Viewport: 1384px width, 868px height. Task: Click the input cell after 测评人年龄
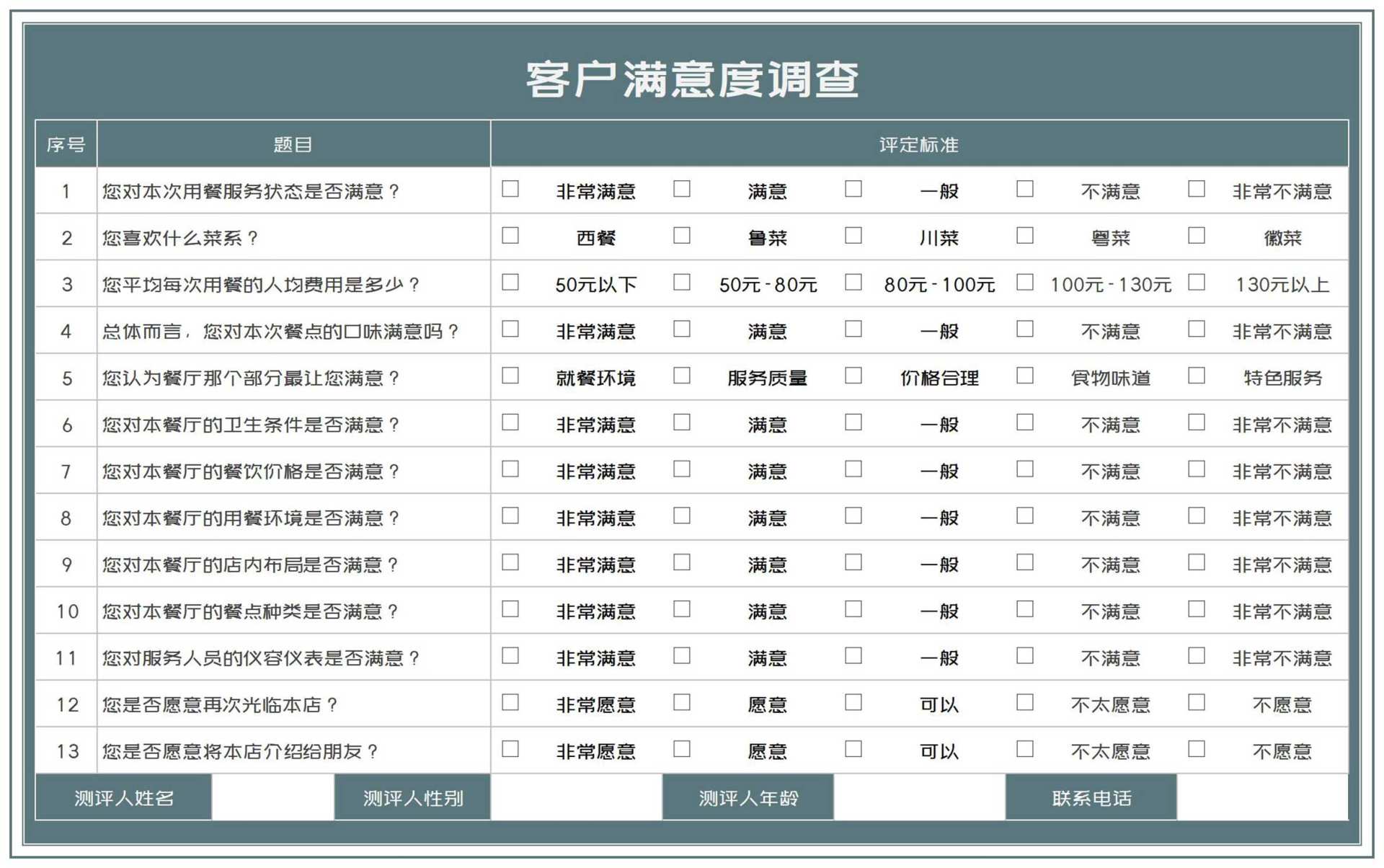coord(919,797)
